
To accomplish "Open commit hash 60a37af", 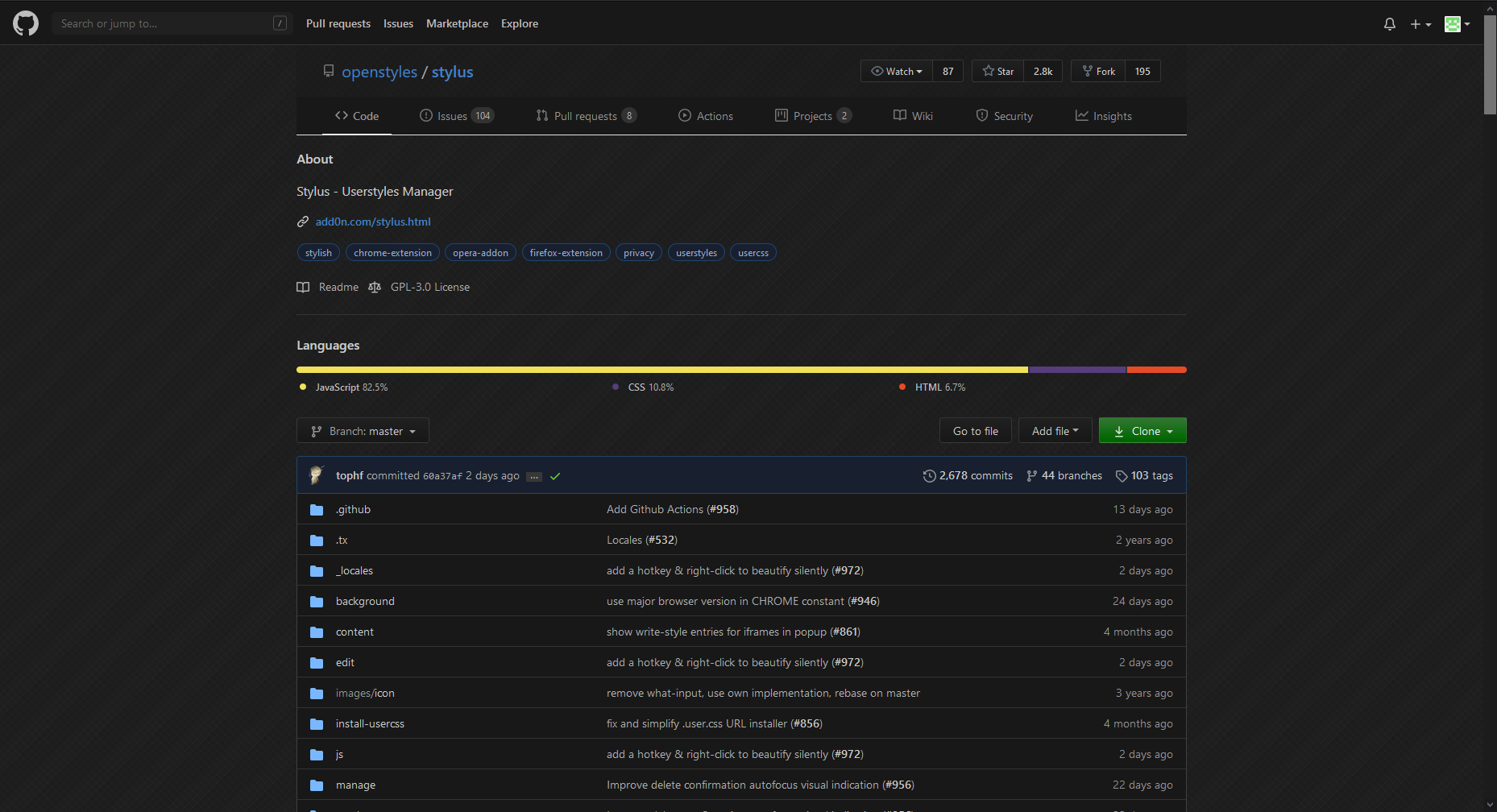I will tap(442, 476).
